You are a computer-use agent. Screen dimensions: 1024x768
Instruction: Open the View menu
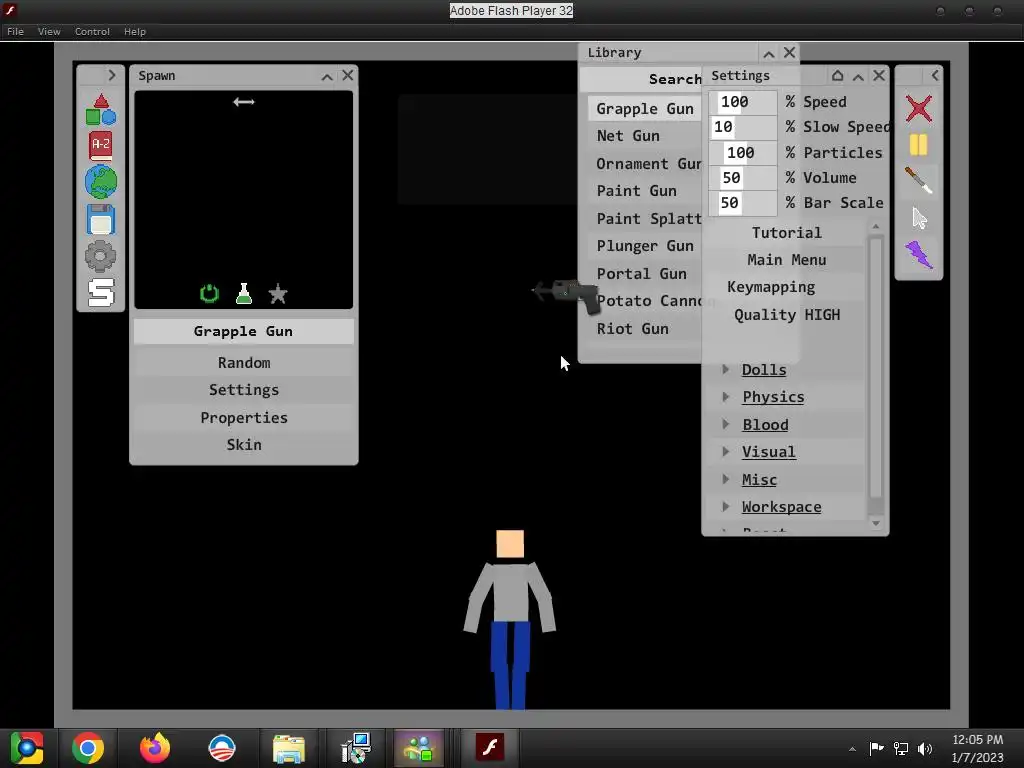click(x=49, y=31)
